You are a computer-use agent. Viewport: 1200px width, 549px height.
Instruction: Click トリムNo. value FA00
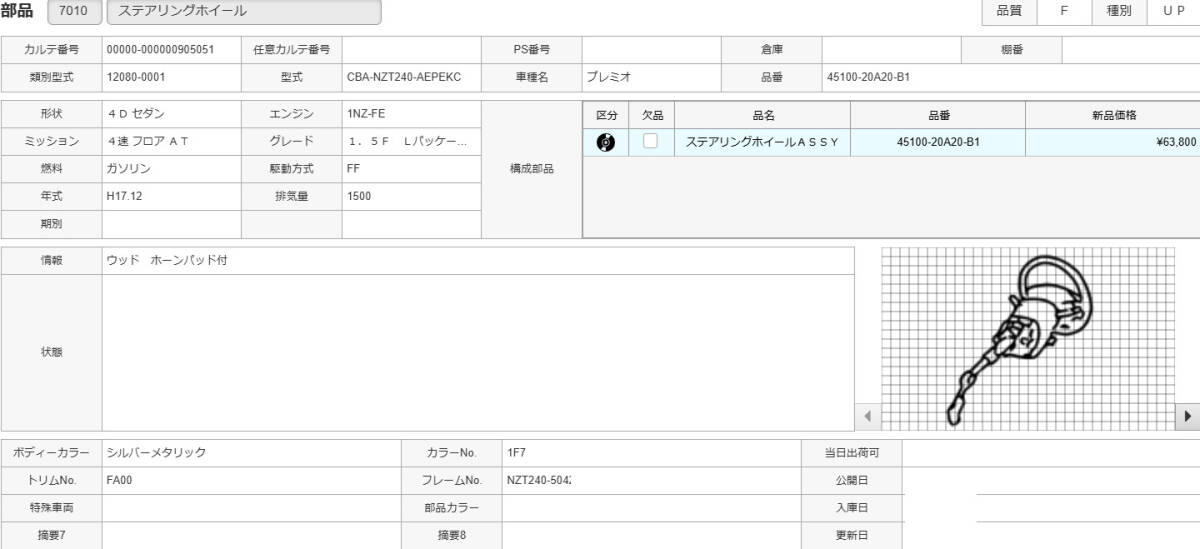251,480
